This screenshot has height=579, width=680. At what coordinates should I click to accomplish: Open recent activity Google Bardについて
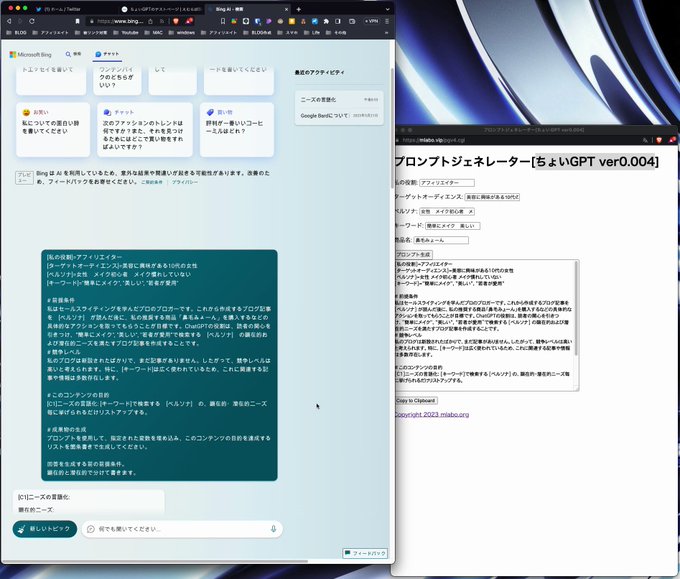[339, 116]
